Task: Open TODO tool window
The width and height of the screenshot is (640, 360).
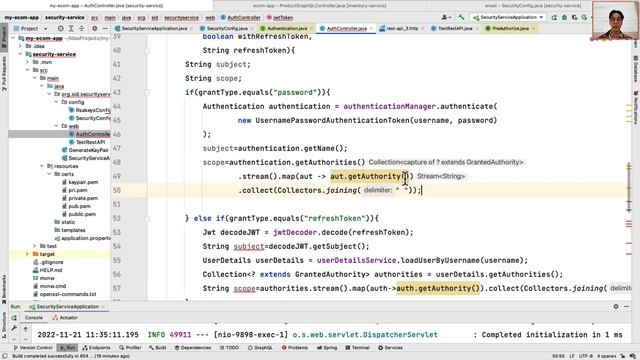Action: tap(229, 348)
